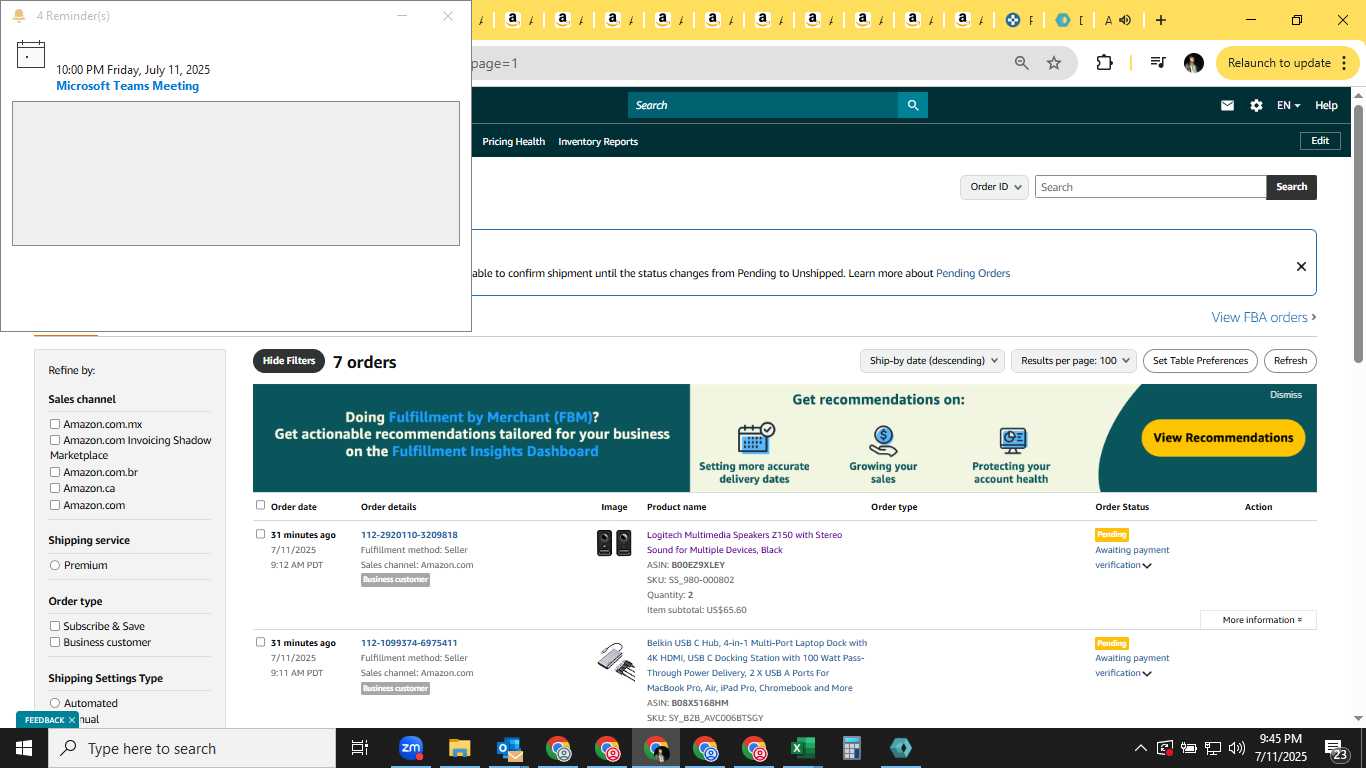Open the zoom magnifier icon in address bar
1366x768 pixels.
(x=1022, y=63)
